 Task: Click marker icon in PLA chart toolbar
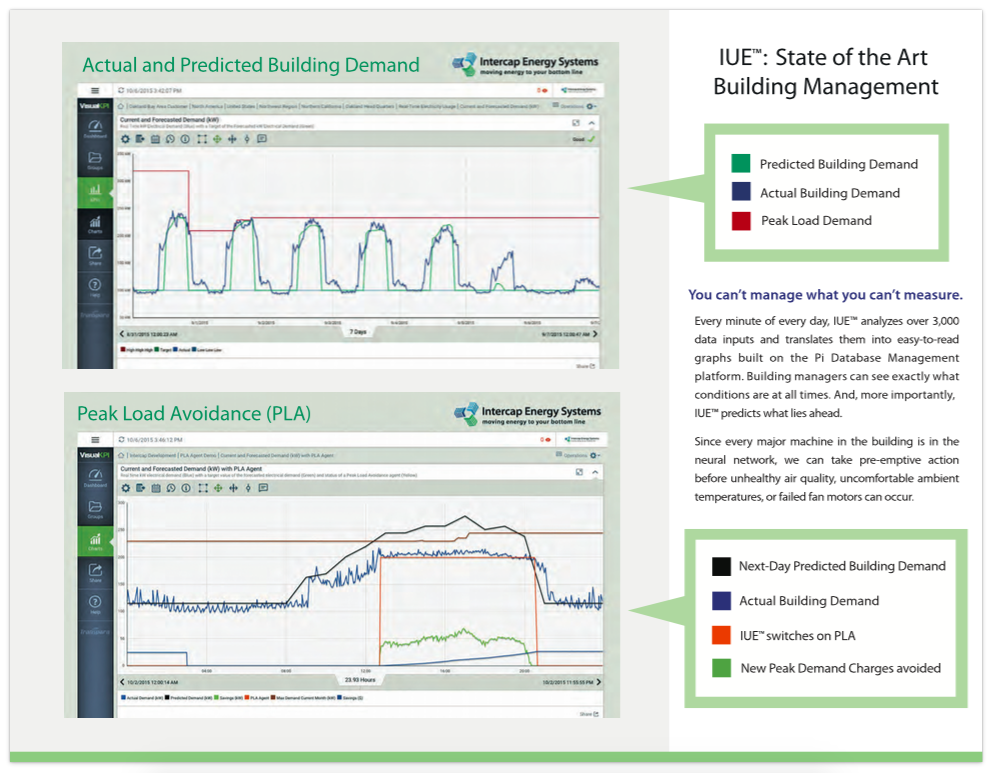click(248, 488)
